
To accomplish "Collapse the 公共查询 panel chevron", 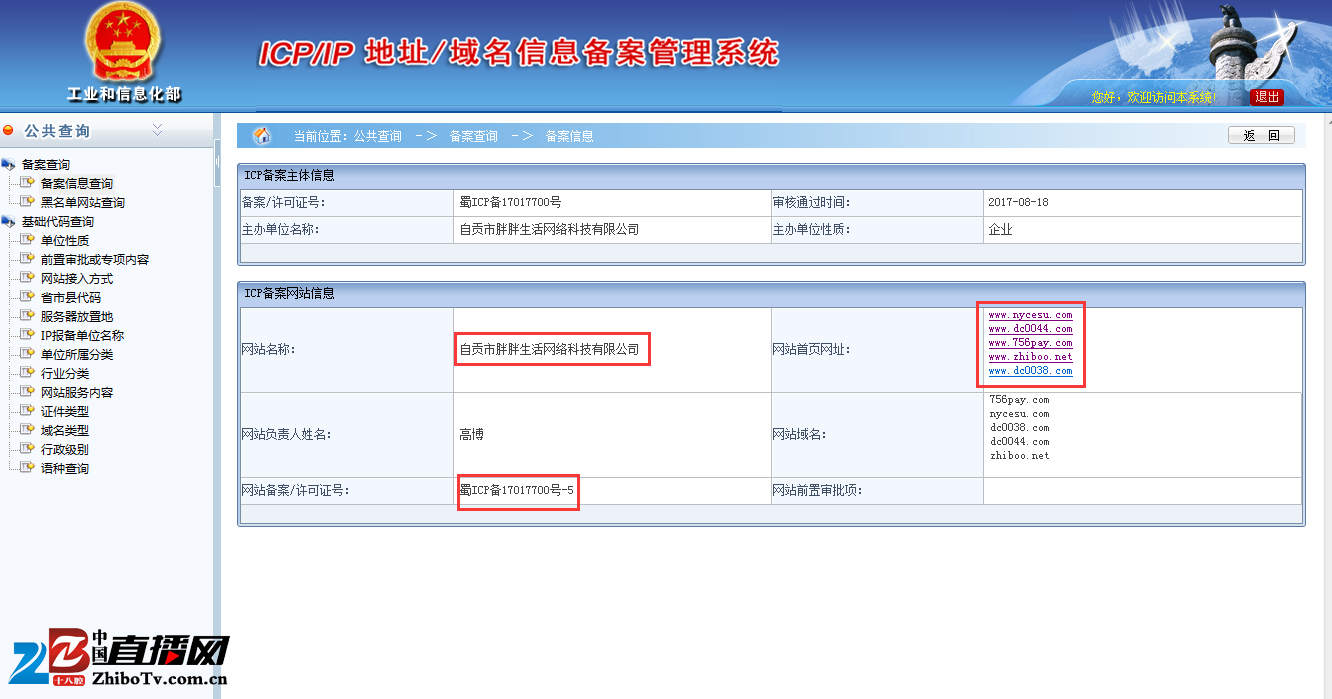I will click(157, 130).
